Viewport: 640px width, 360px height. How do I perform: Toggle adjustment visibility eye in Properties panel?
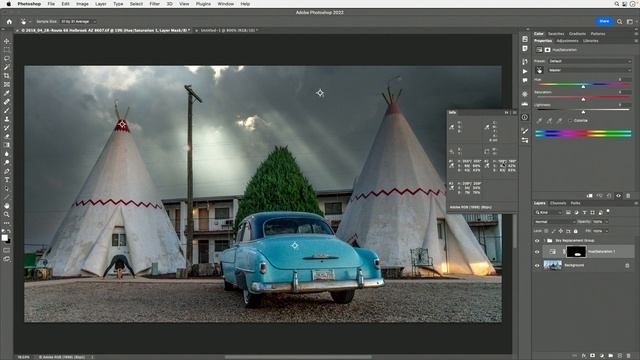pyautogui.click(x=618, y=196)
